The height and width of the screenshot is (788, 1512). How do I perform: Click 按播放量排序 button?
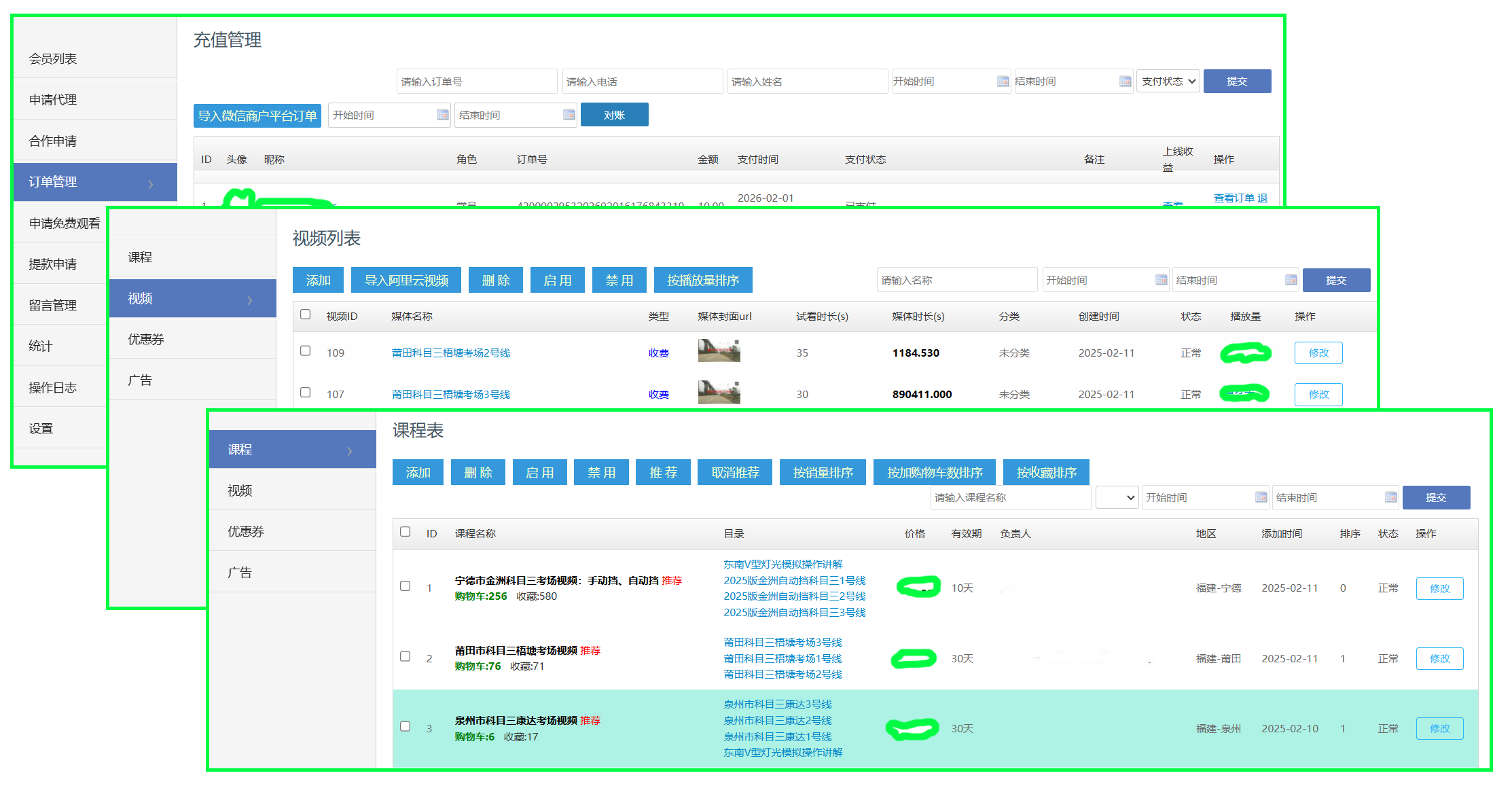[703, 280]
